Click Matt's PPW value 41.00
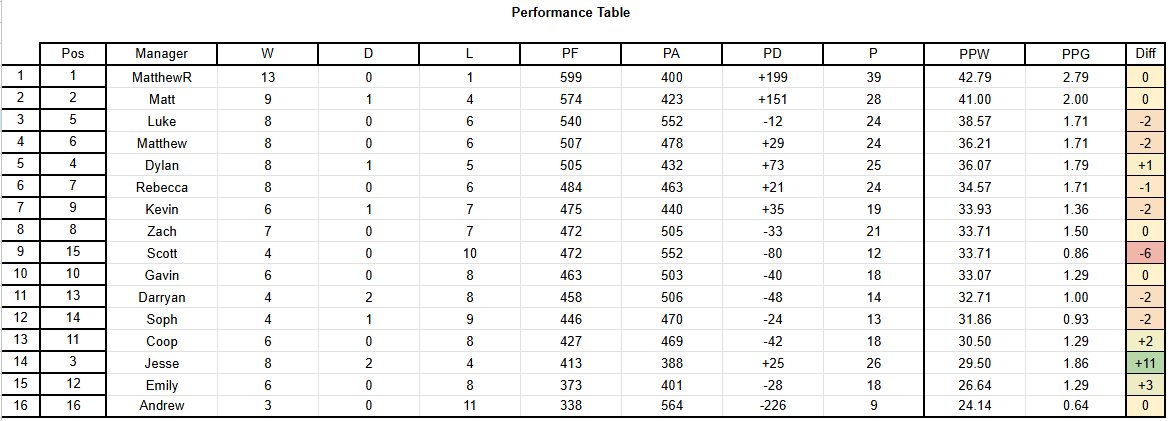The image size is (1171, 421). 974,99
